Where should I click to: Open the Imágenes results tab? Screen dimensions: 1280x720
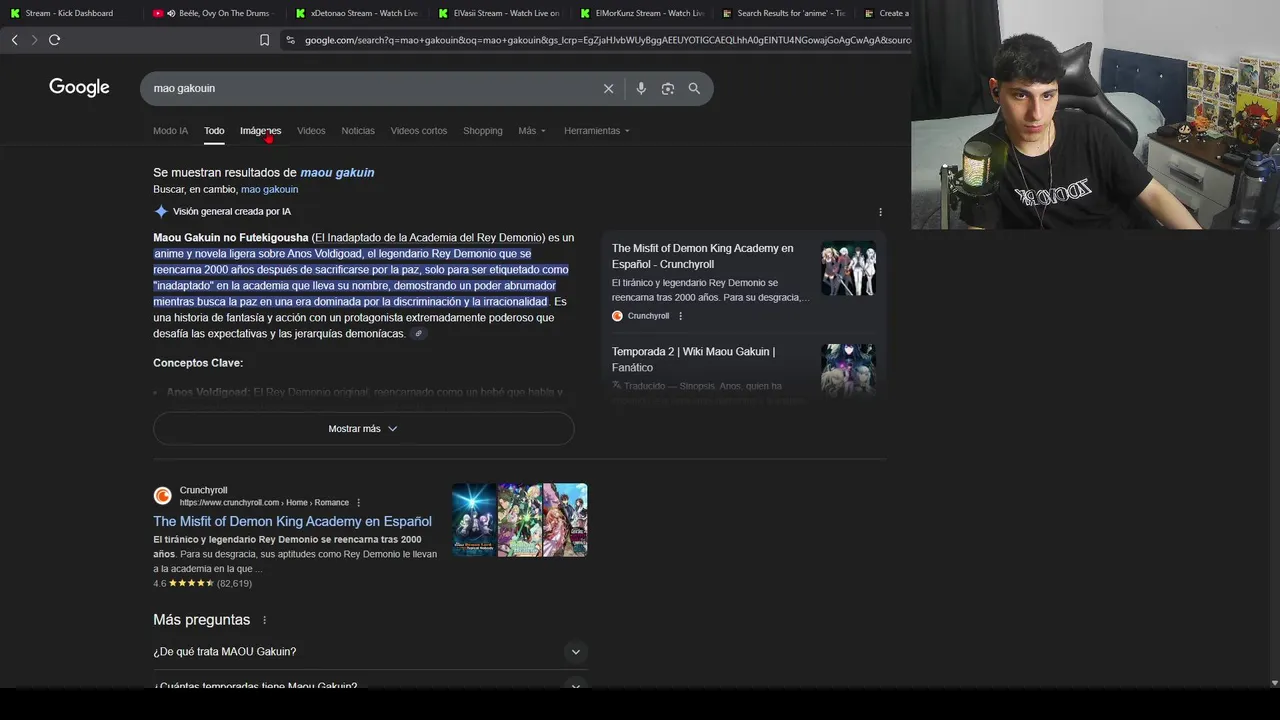click(260, 131)
